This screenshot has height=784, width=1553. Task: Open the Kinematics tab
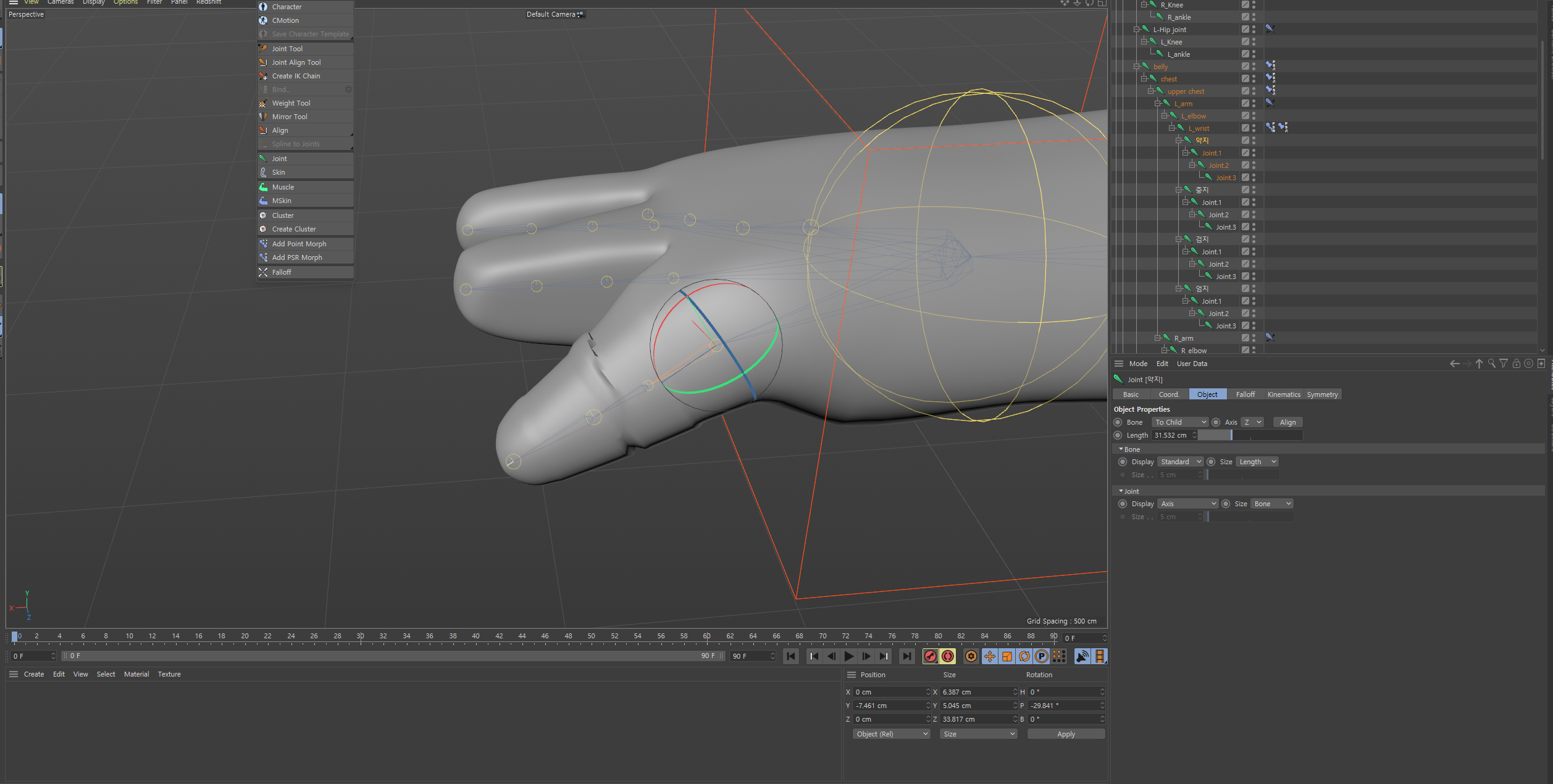1284,394
